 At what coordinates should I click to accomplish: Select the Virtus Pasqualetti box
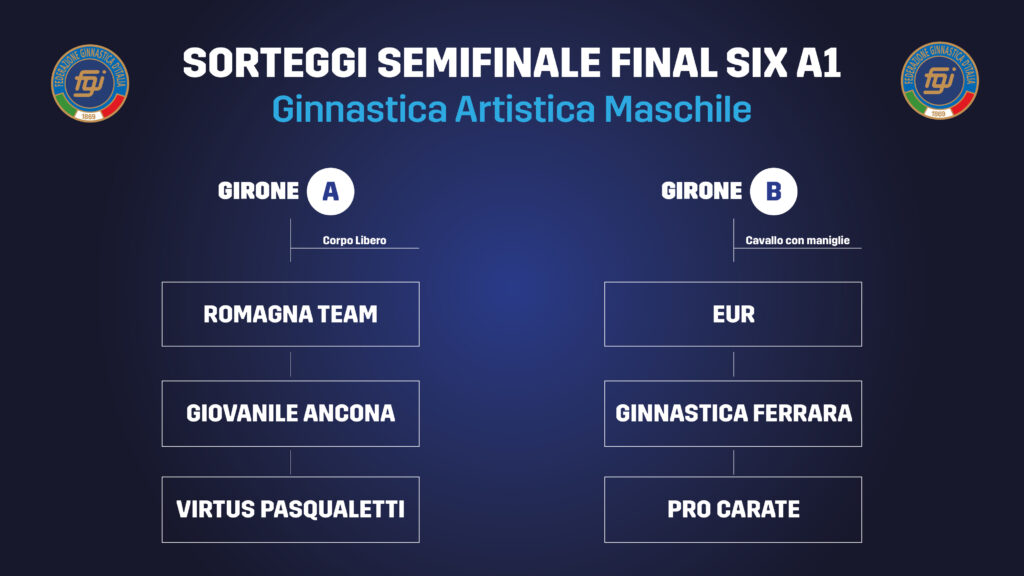coord(291,509)
